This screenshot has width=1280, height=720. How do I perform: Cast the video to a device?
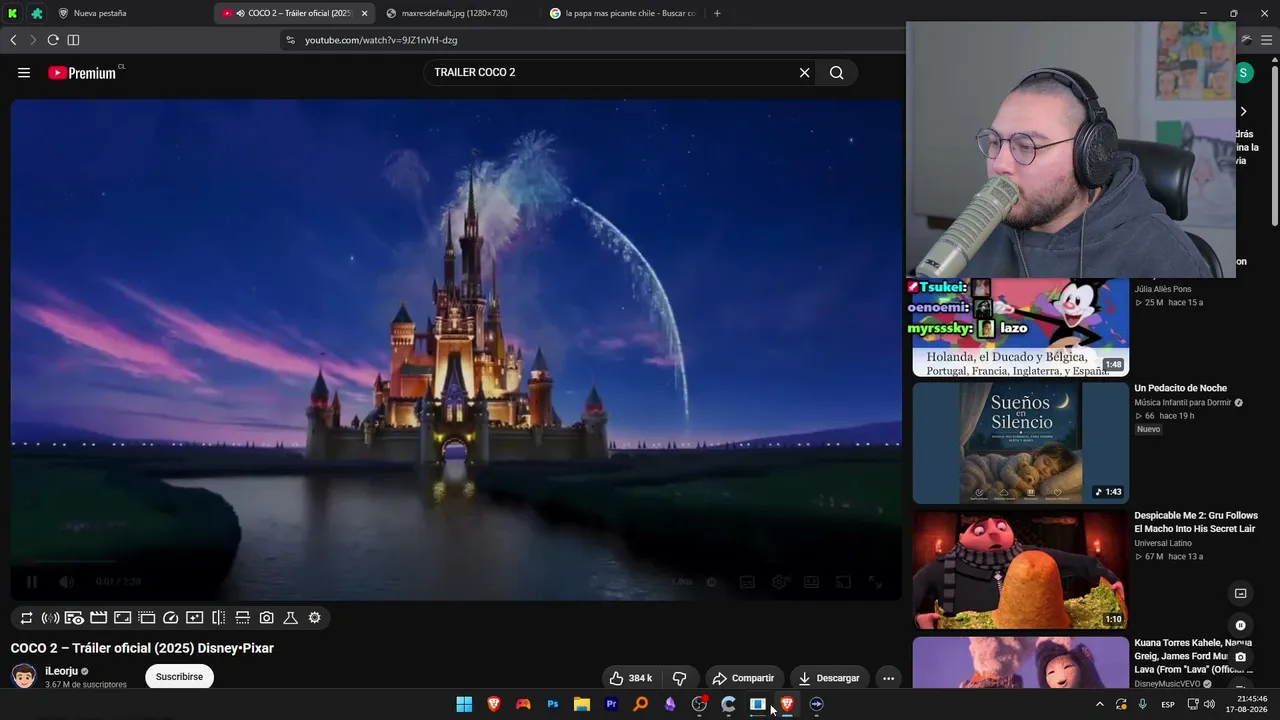[843, 582]
